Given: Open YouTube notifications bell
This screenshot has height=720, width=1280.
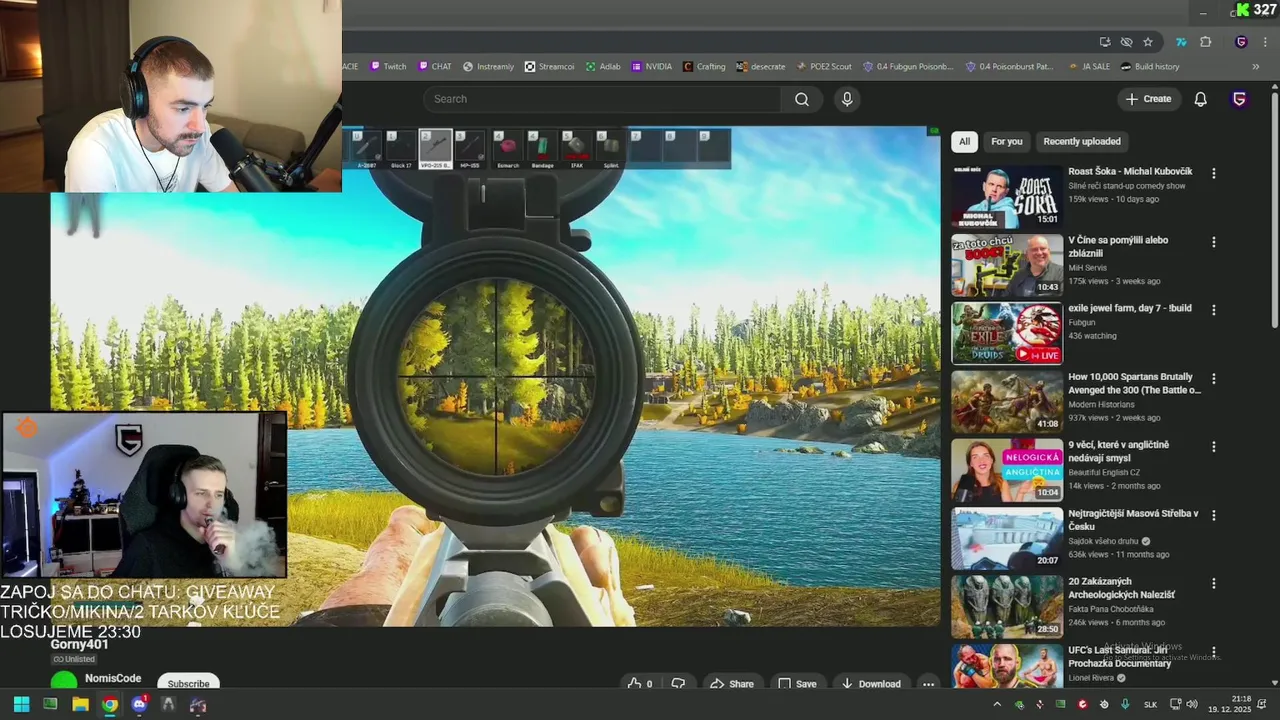Looking at the screenshot, I should [1200, 99].
